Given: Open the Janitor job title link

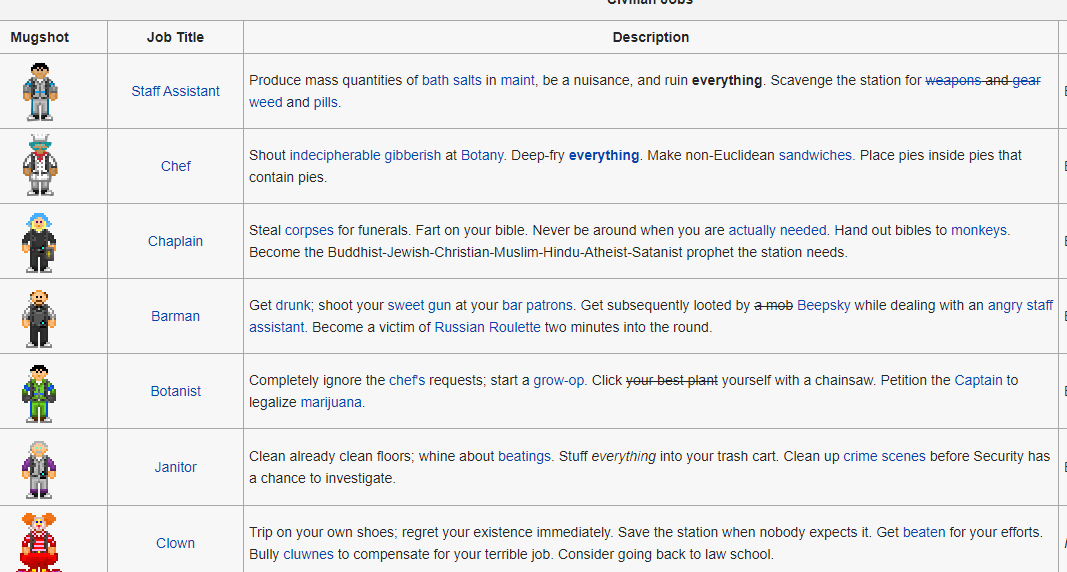Looking at the screenshot, I should 176,467.
